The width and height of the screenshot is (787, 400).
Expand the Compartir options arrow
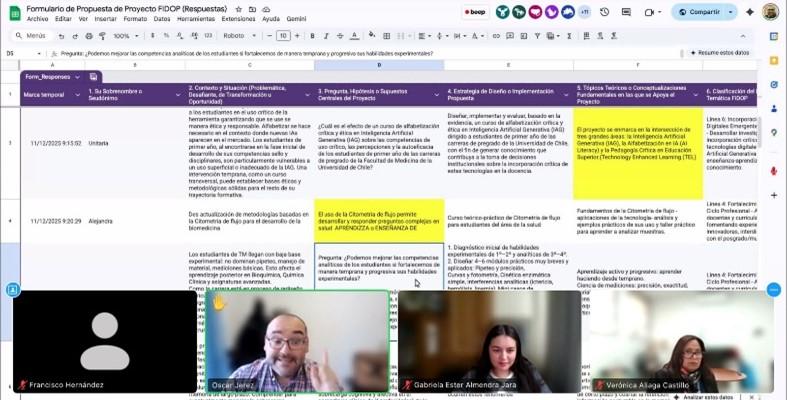732,12
